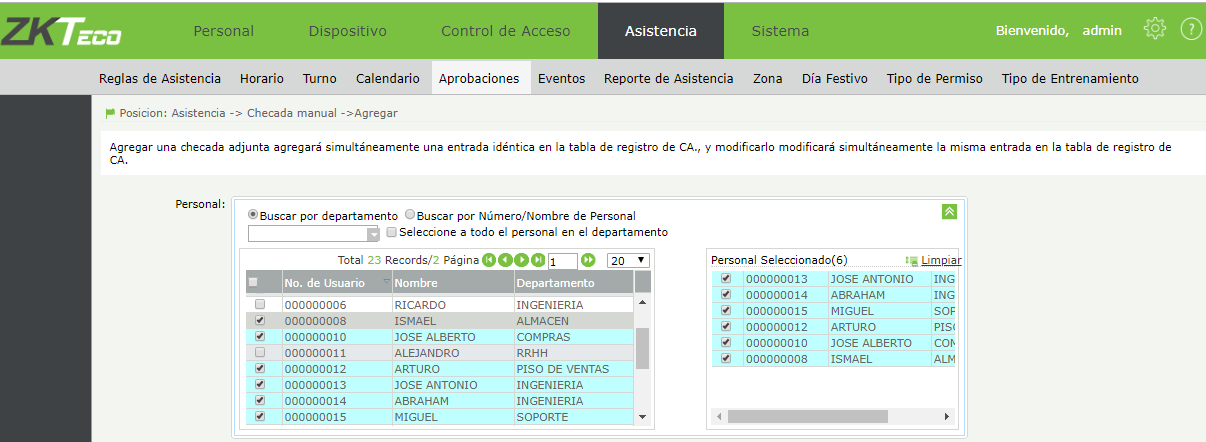Open the Personal main menu
The image size is (1206, 442).
click(224, 31)
